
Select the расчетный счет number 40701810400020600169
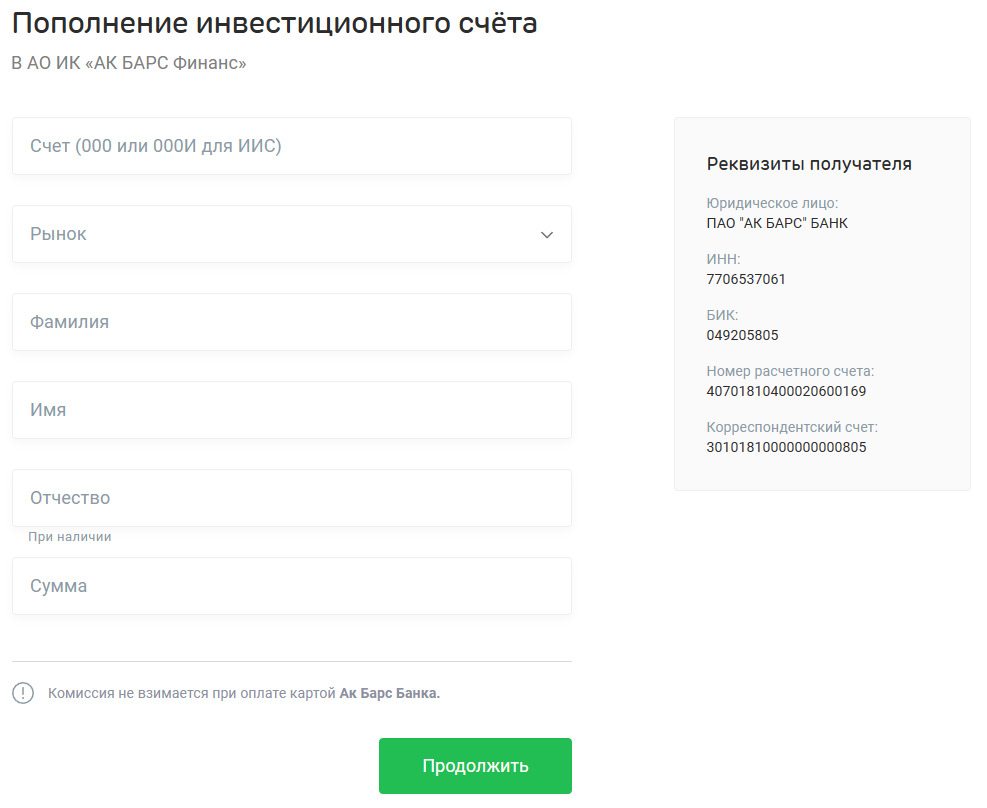(786, 391)
